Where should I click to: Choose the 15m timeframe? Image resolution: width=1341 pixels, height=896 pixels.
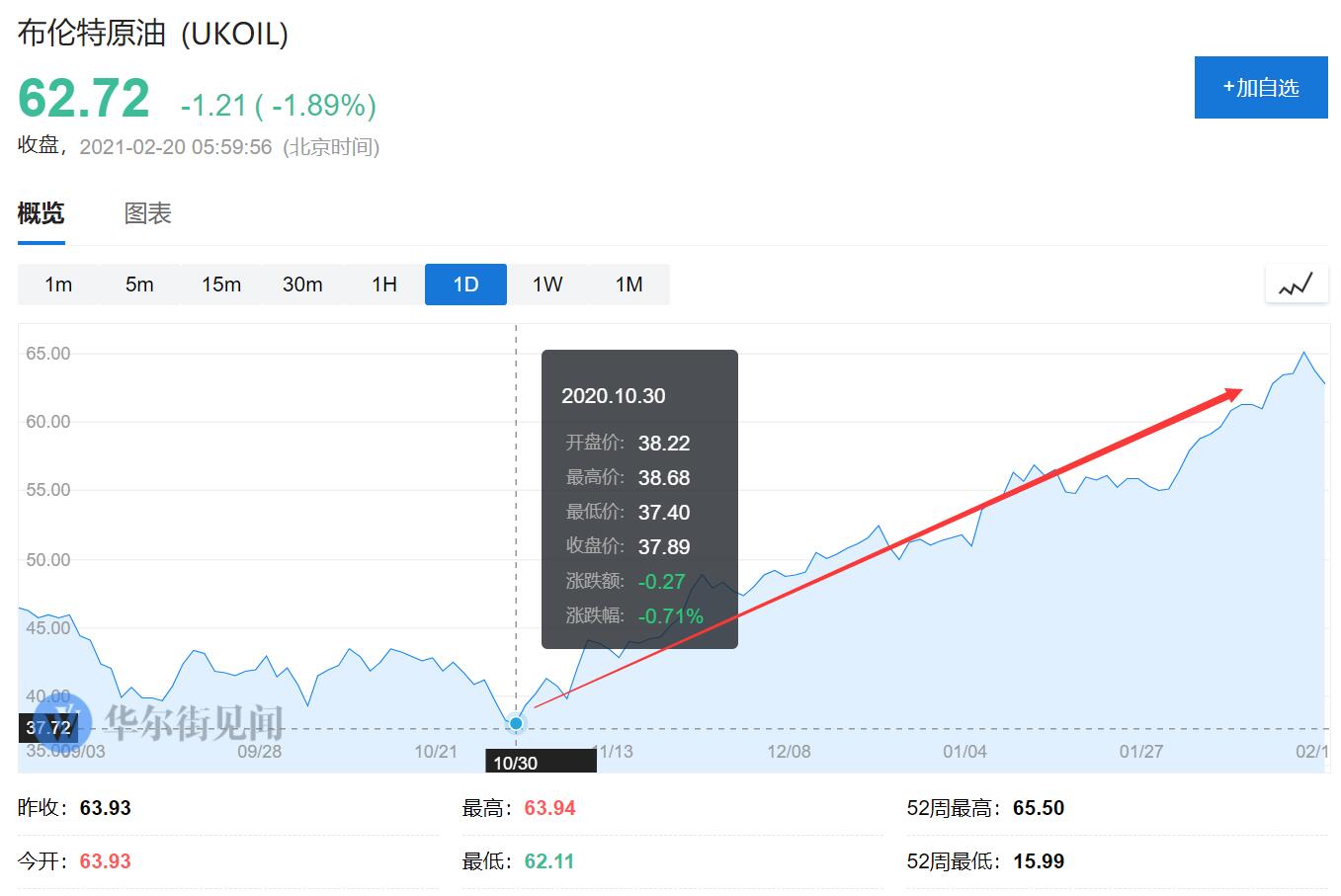[x=221, y=285]
